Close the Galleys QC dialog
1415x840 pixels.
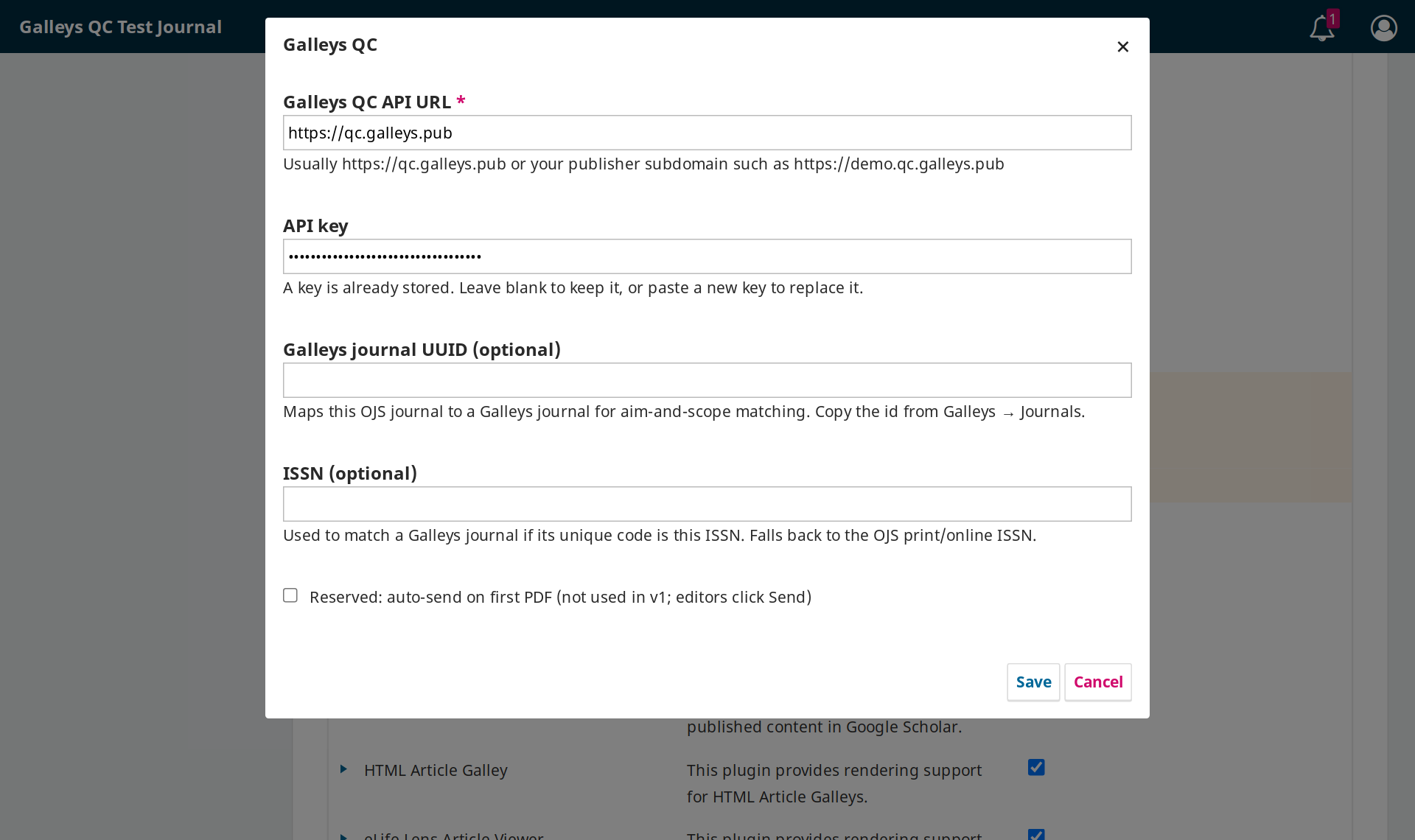pos(1122,46)
